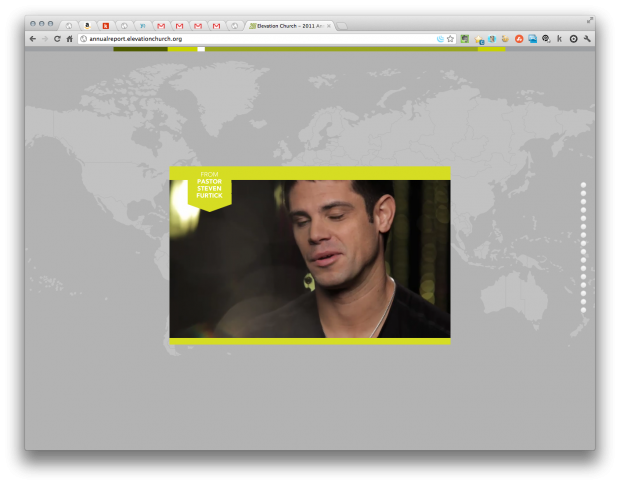Open a new tab
Viewport: 620px width, 485px height.
[x=342, y=26]
